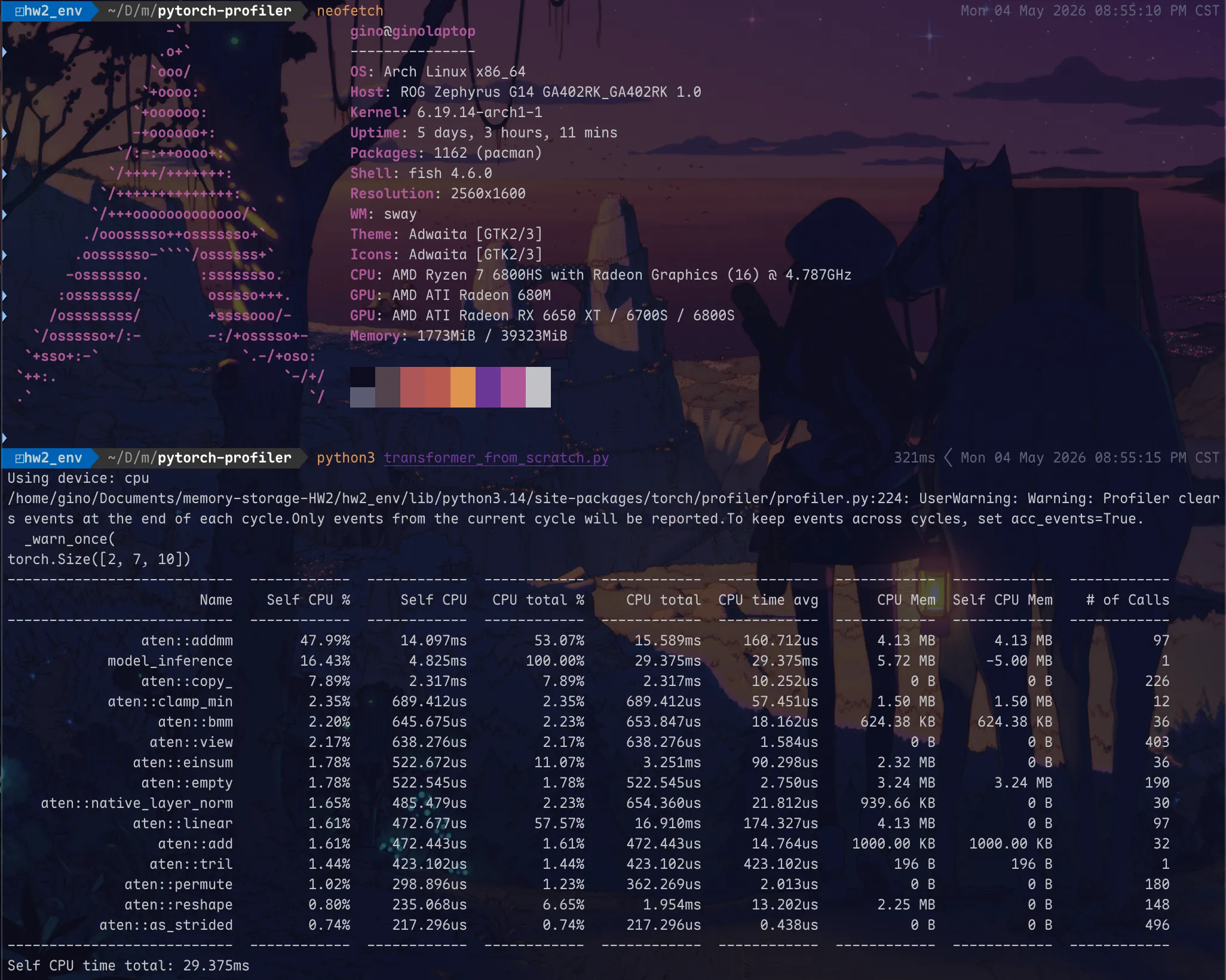Click the aten::einsum row name
This screenshot has height=980, width=1226.
click(183, 762)
